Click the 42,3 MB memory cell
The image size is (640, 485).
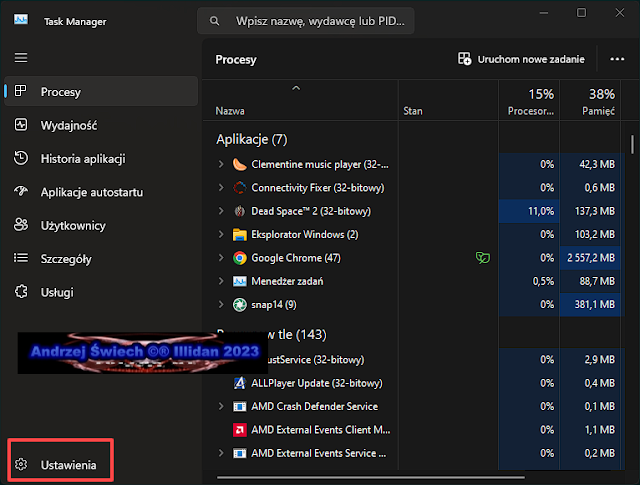pos(590,164)
